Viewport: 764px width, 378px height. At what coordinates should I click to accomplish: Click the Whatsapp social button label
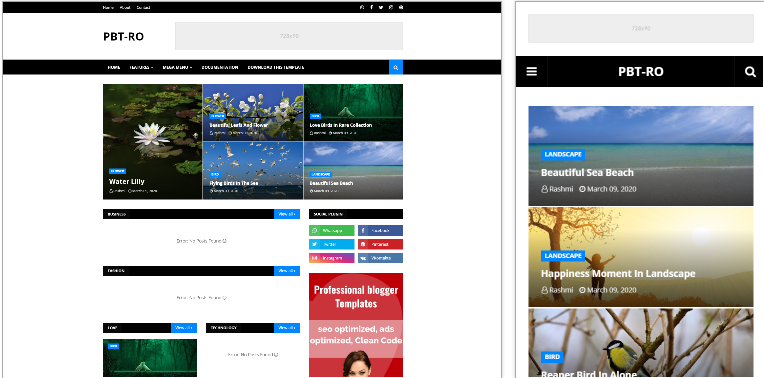pyautogui.click(x=332, y=230)
